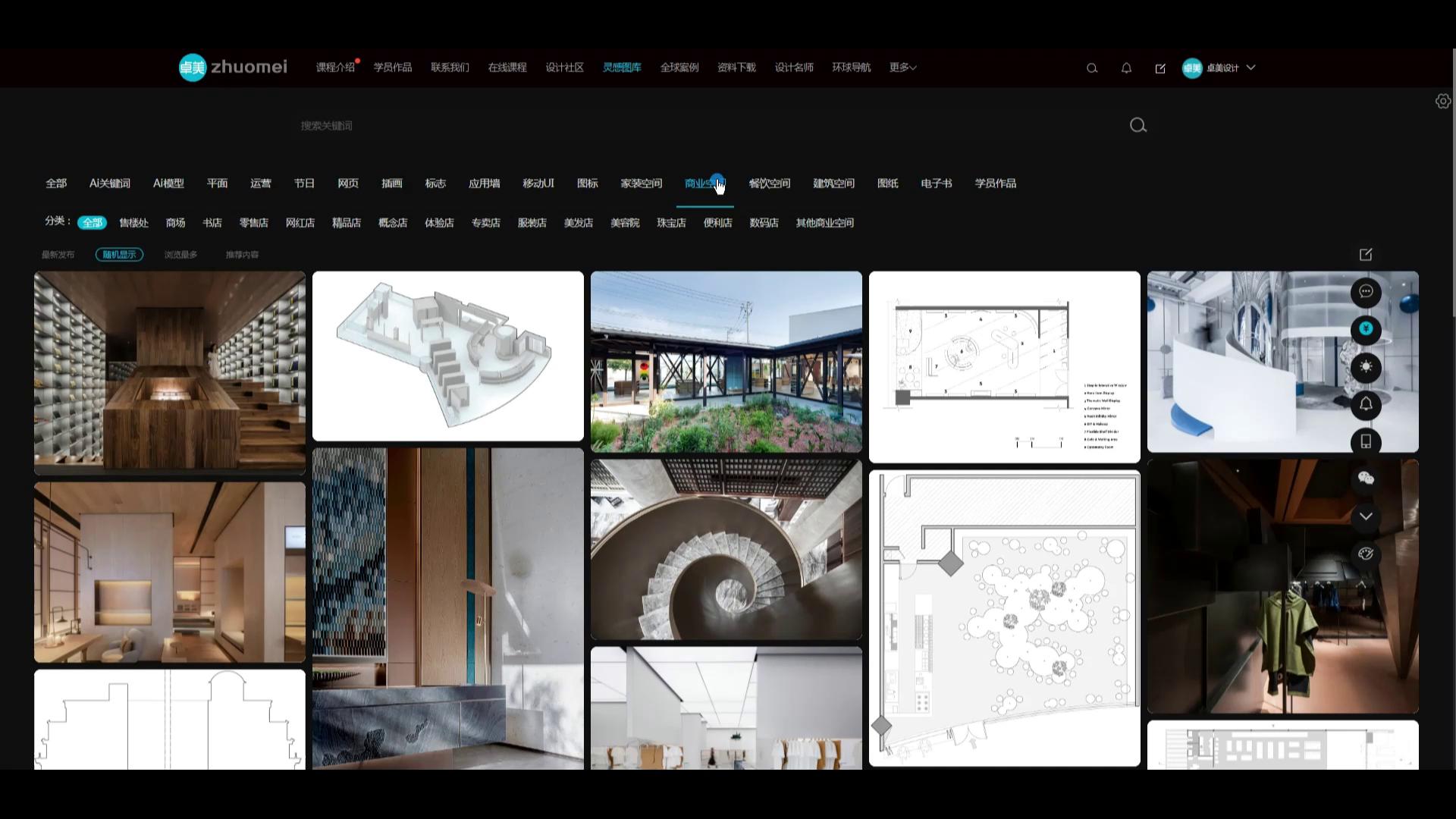Collapse the floating sidebar chevron

coord(1366,516)
